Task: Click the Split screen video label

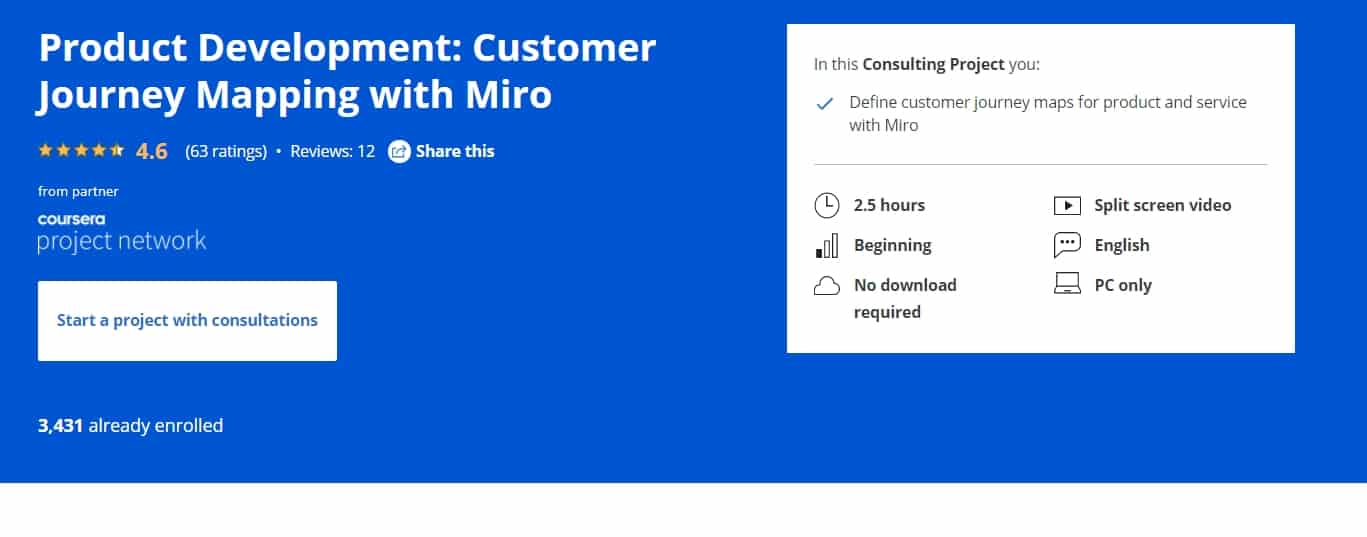Action: click(x=1163, y=206)
